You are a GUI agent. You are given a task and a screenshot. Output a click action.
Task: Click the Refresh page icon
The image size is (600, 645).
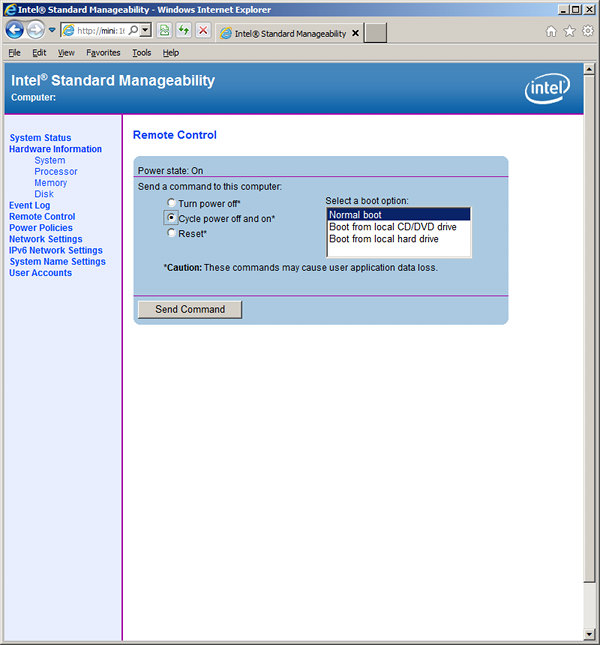[184, 30]
